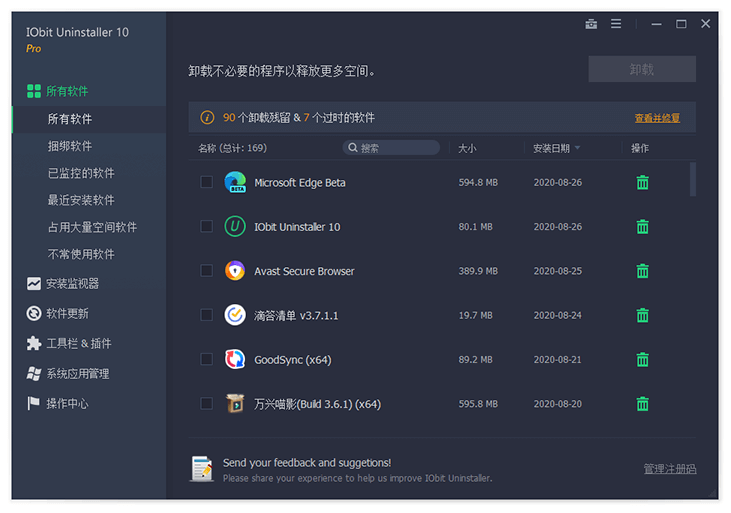
Task: Click 80.1 MB size value
Action: pos(476,227)
